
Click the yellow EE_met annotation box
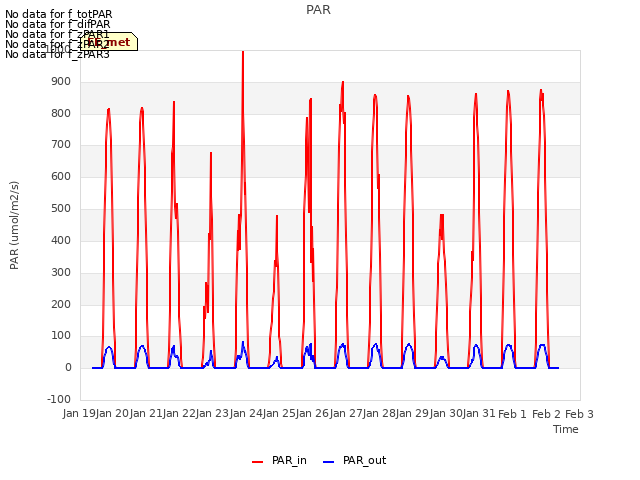coord(109,42)
